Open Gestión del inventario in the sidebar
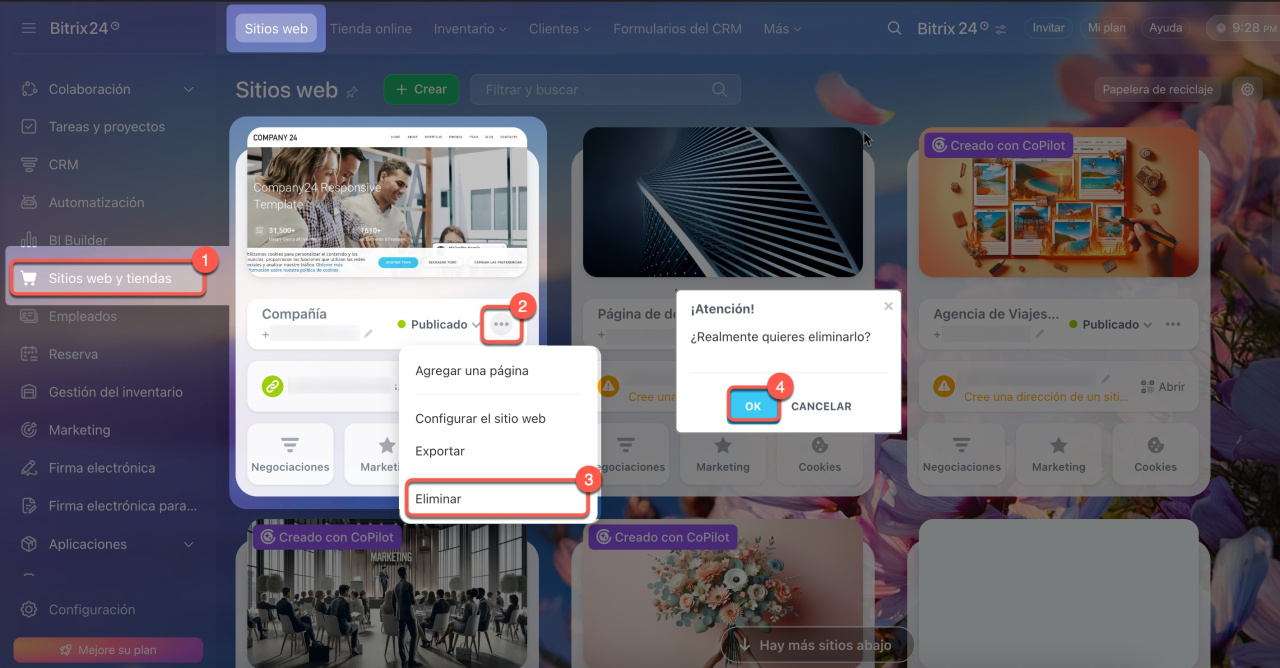 pyautogui.click(x=116, y=392)
